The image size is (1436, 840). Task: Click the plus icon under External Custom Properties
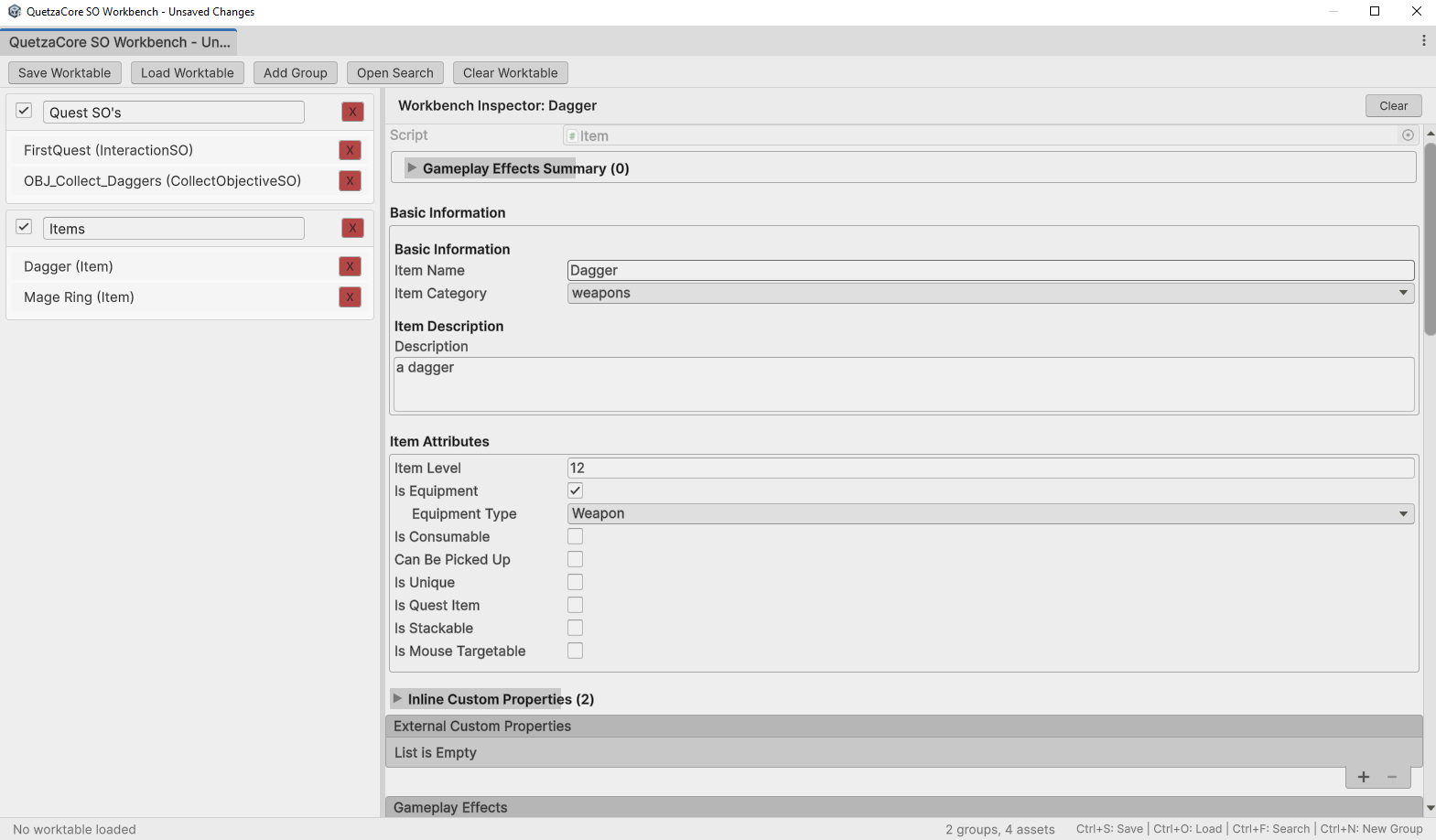[x=1363, y=777]
